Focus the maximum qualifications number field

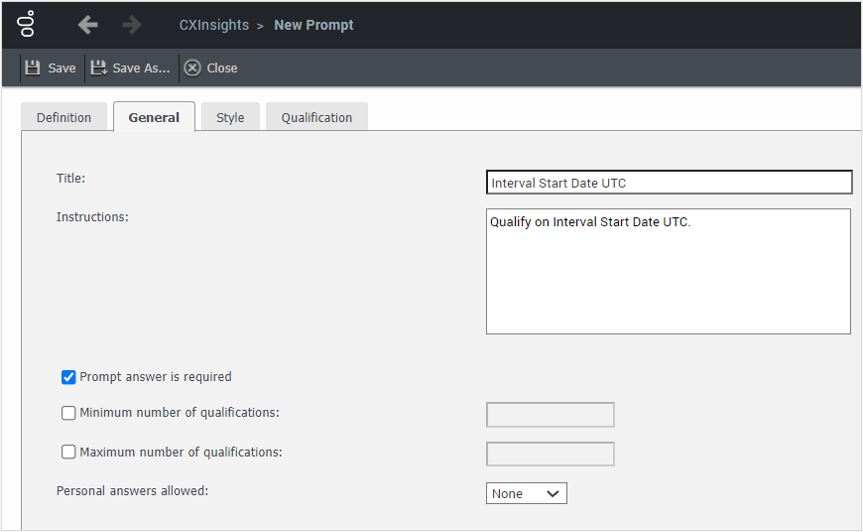[550, 454]
